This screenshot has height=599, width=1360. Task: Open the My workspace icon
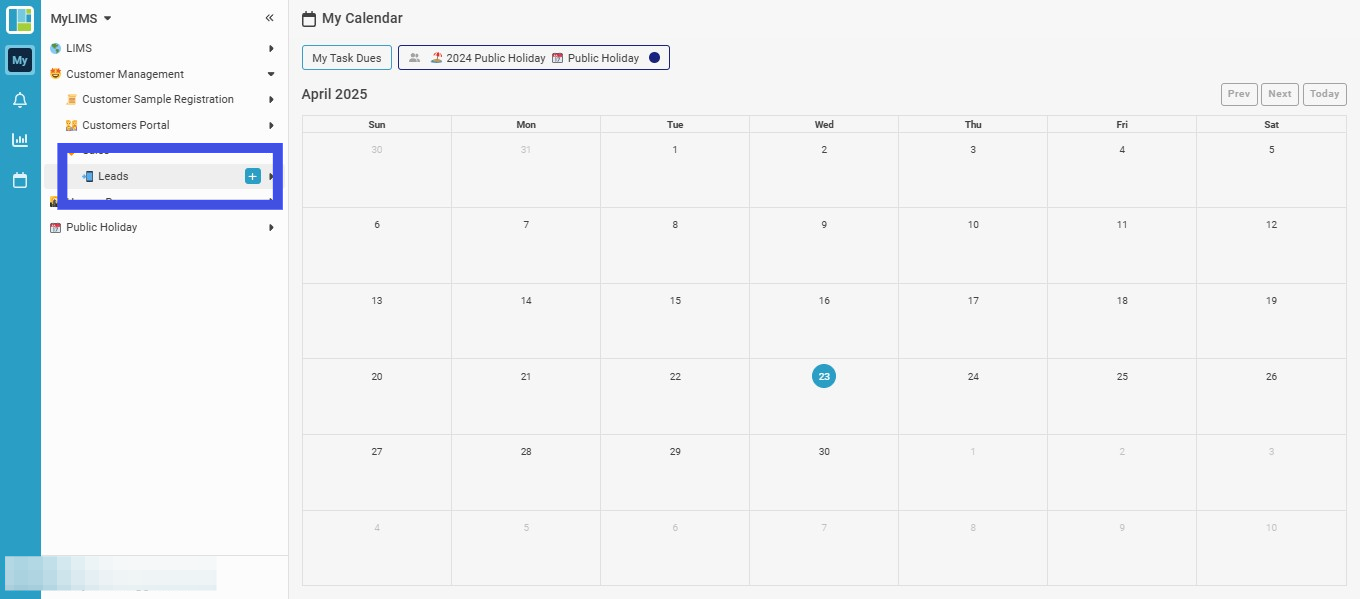tap(20, 60)
